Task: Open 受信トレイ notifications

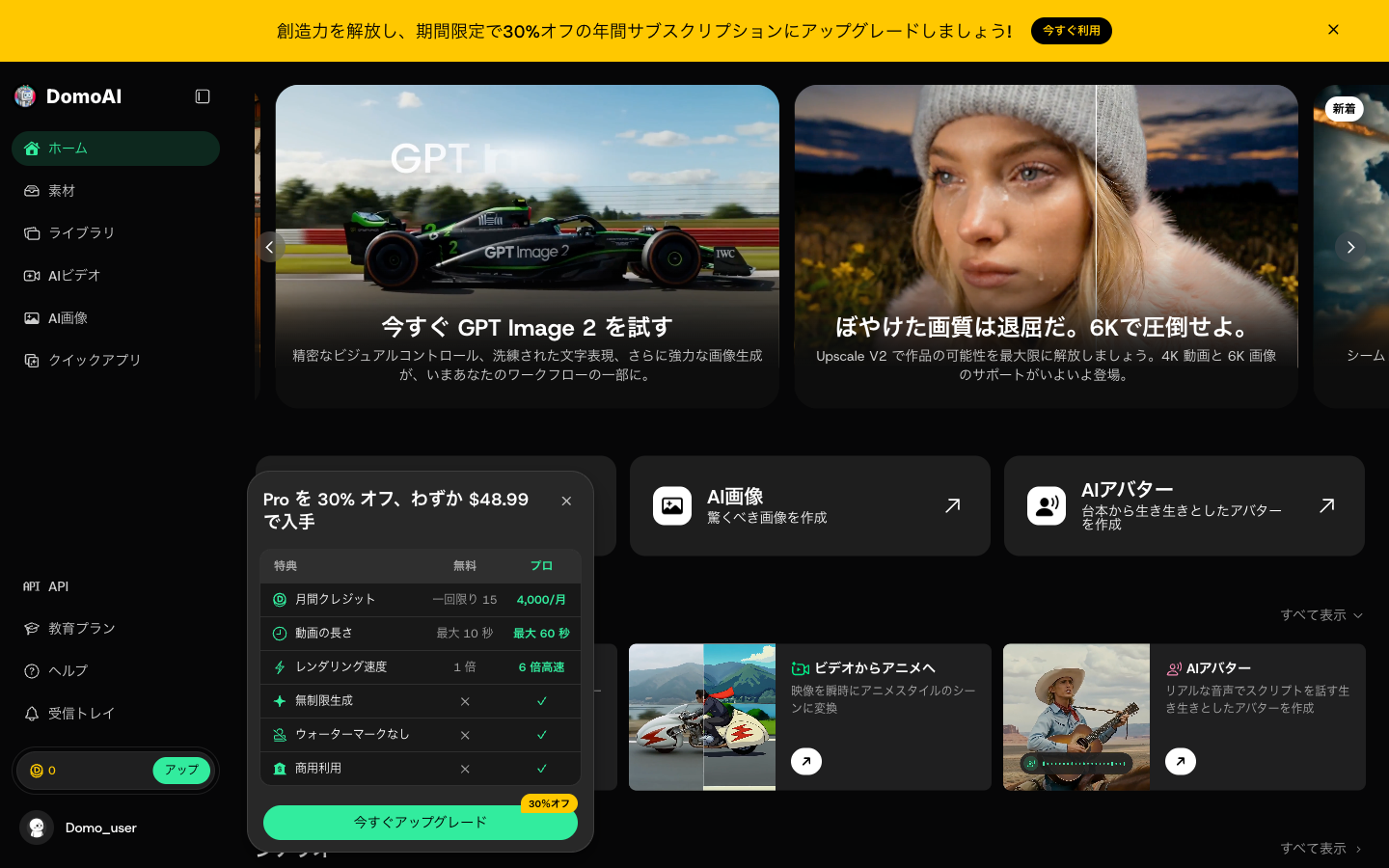Action: [116, 714]
